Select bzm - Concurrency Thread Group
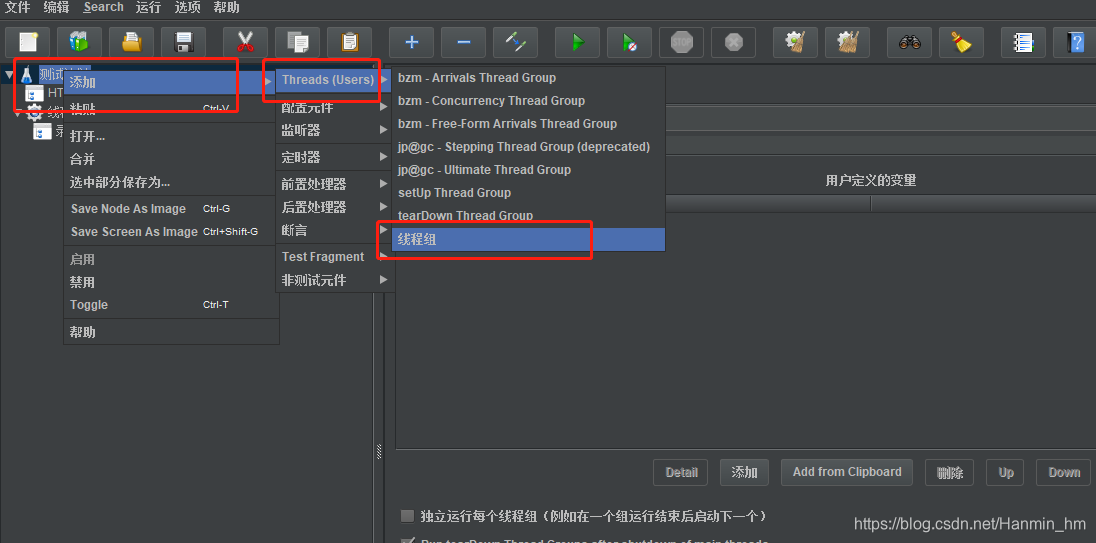This screenshot has height=543, width=1096. coord(528,101)
